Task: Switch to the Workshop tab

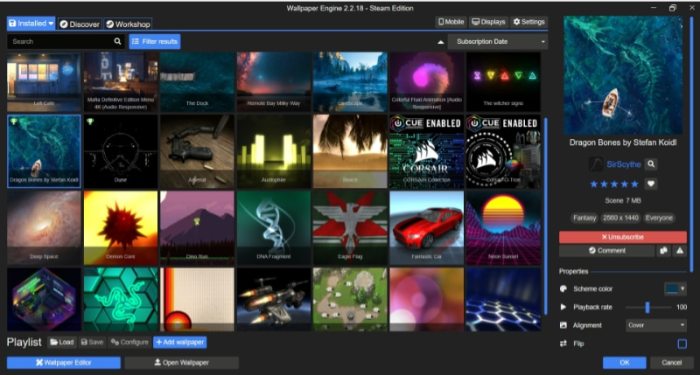Action: (128, 24)
